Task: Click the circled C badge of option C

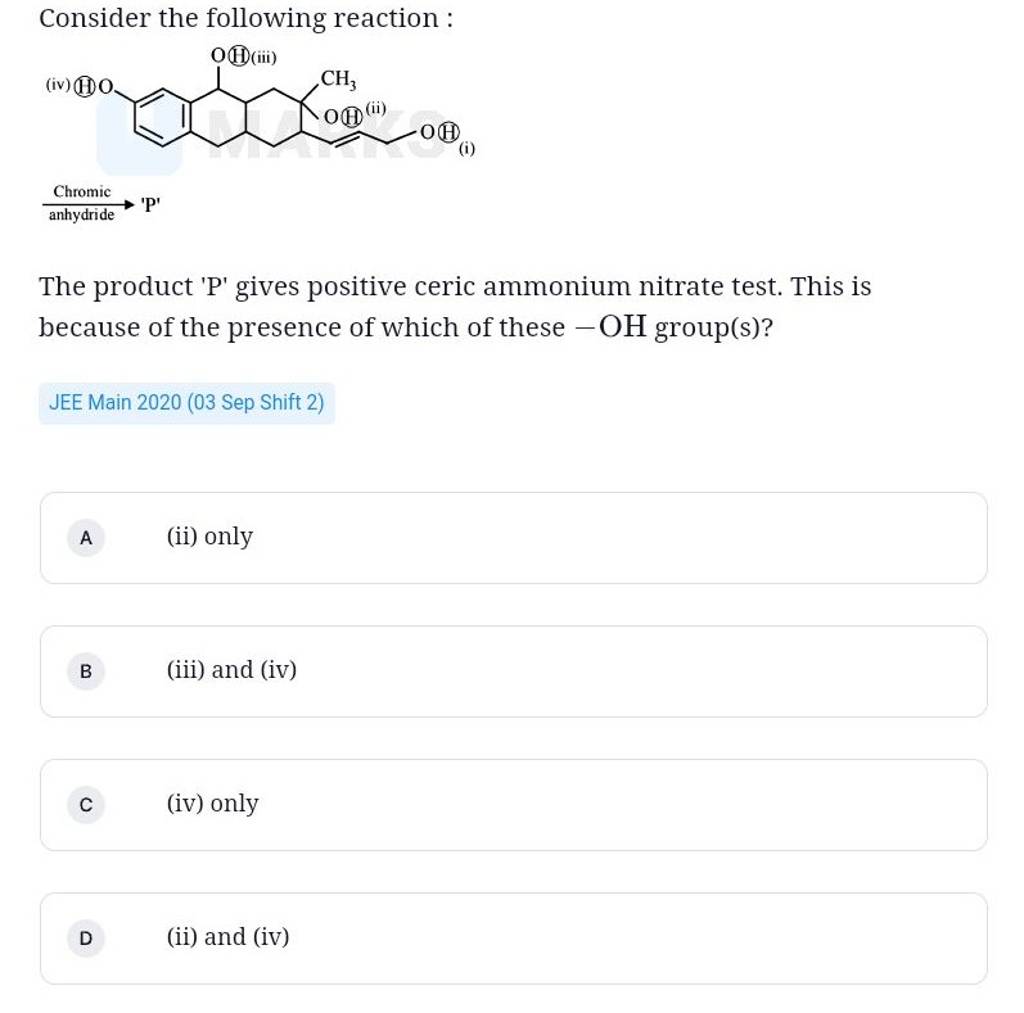Action: [x=86, y=804]
